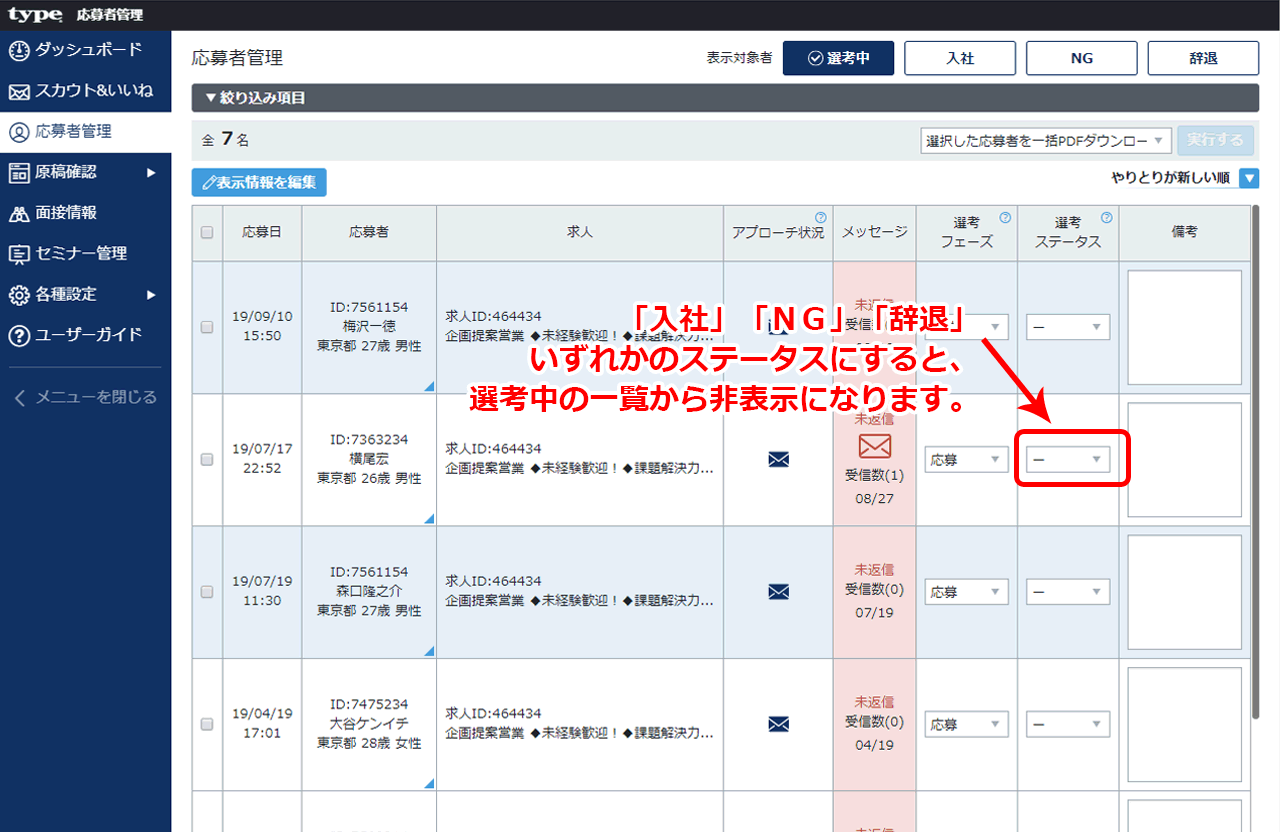Click inside the 備考 notes field for 横尾宏

click(1184, 459)
